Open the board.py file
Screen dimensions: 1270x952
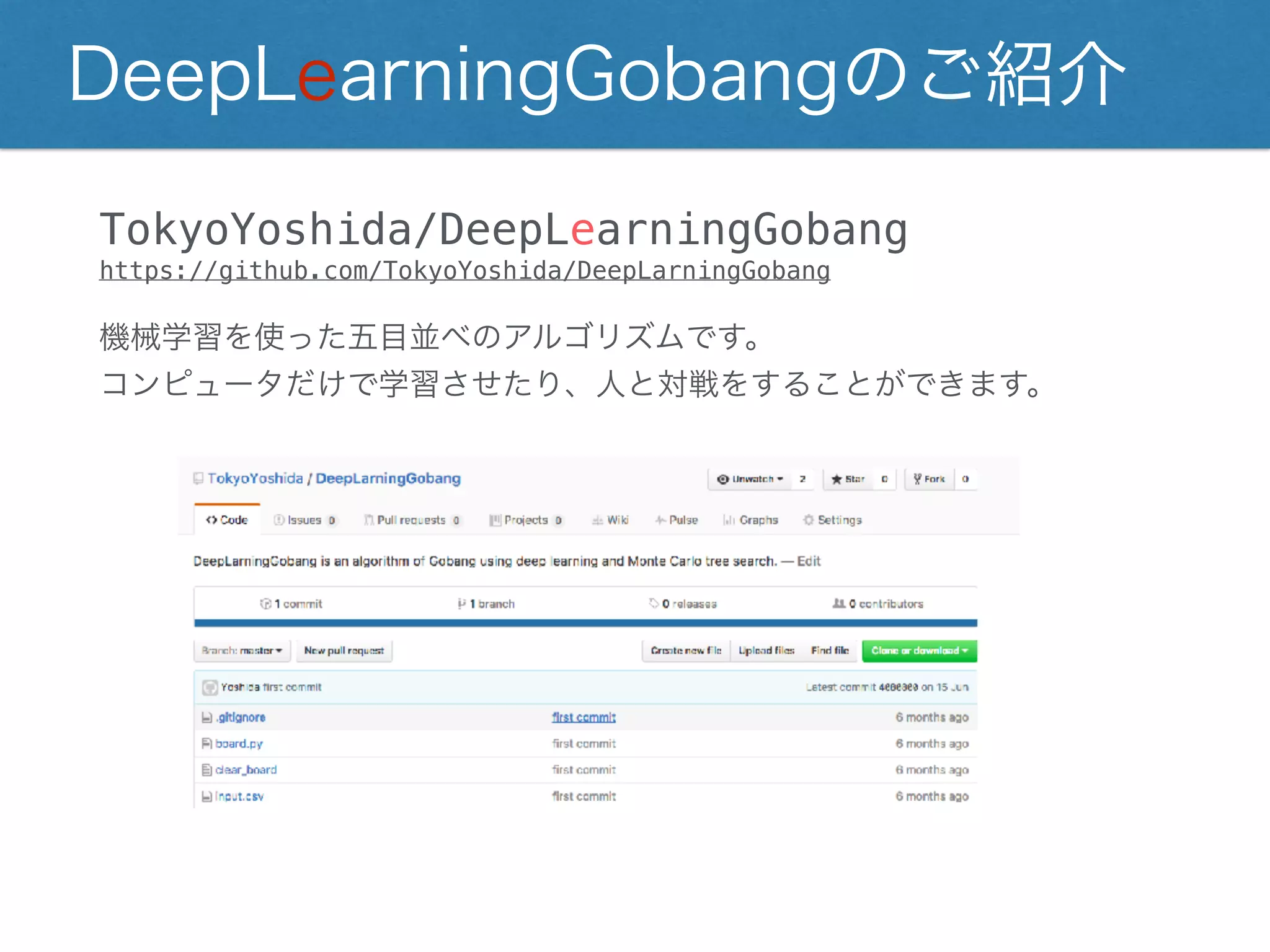click(x=239, y=744)
